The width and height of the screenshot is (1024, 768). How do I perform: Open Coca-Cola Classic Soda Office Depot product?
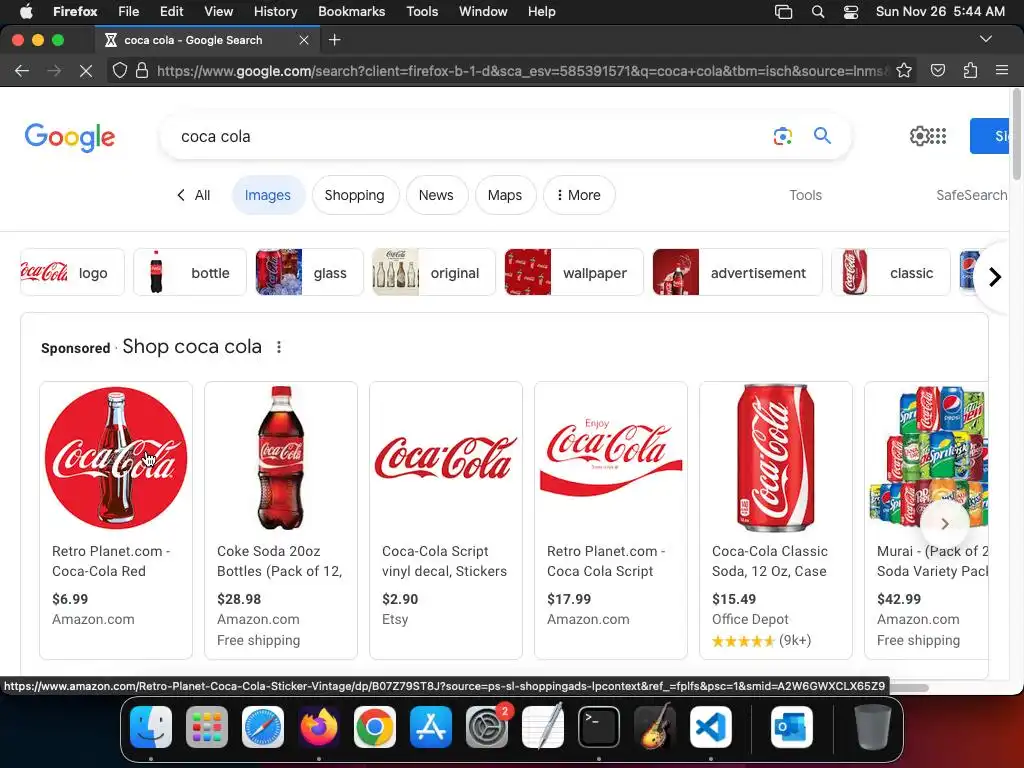pos(776,520)
